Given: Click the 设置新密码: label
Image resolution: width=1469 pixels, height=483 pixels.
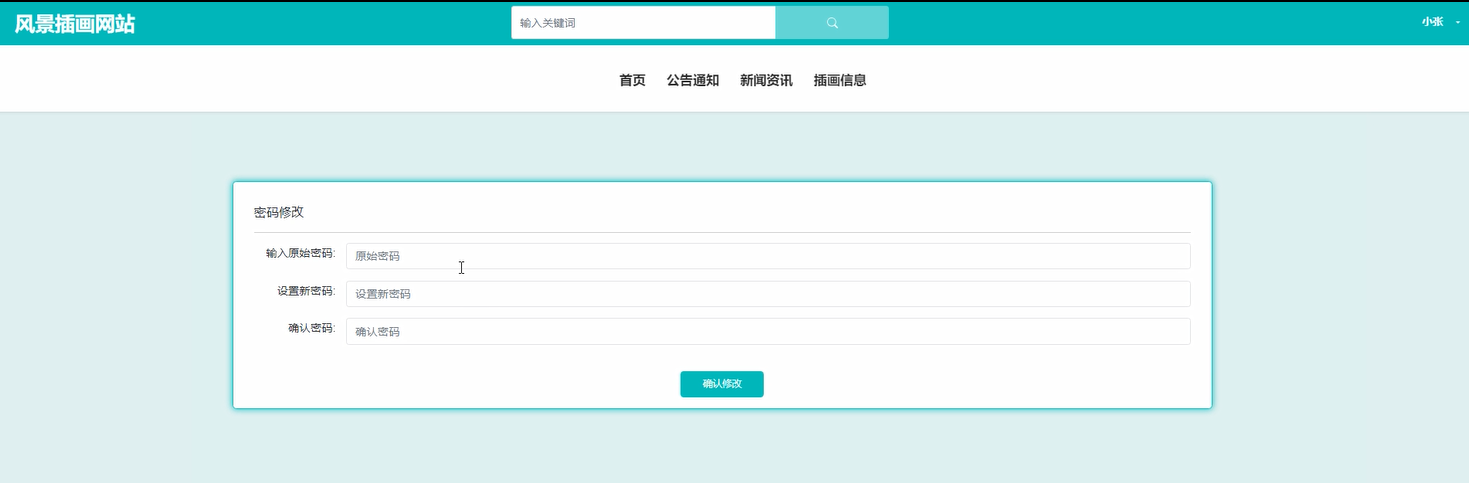Looking at the screenshot, I should click(x=306, y=291).
